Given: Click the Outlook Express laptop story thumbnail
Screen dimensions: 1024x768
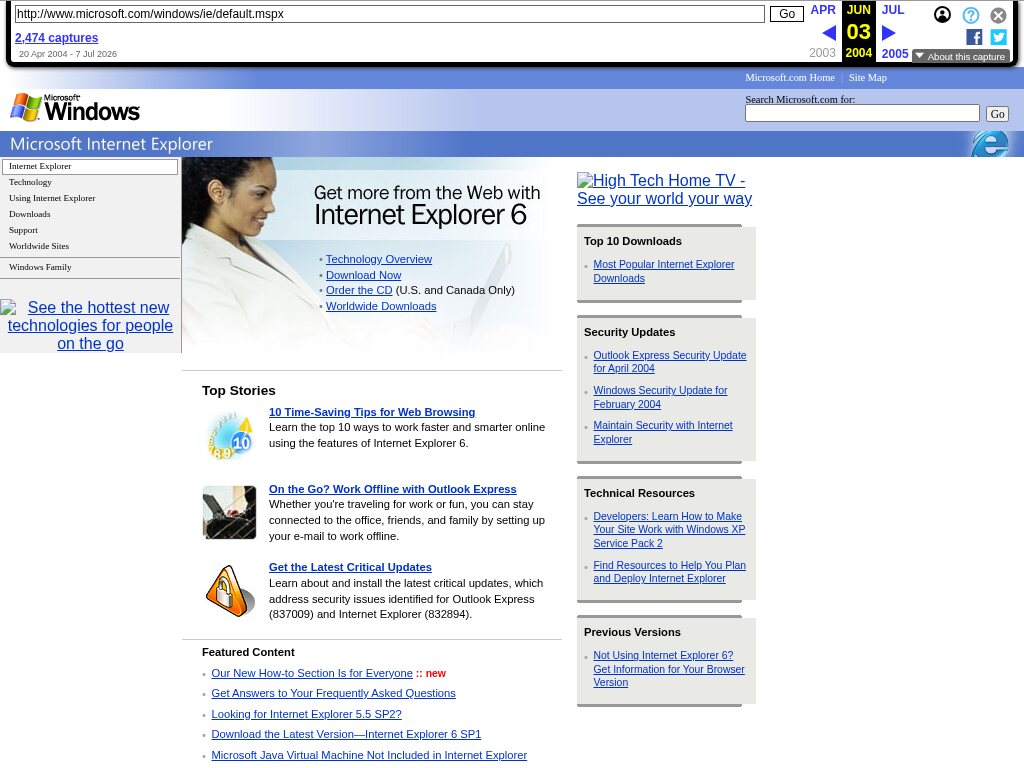Looking at the screenshot, I should [x=229, y=512].
